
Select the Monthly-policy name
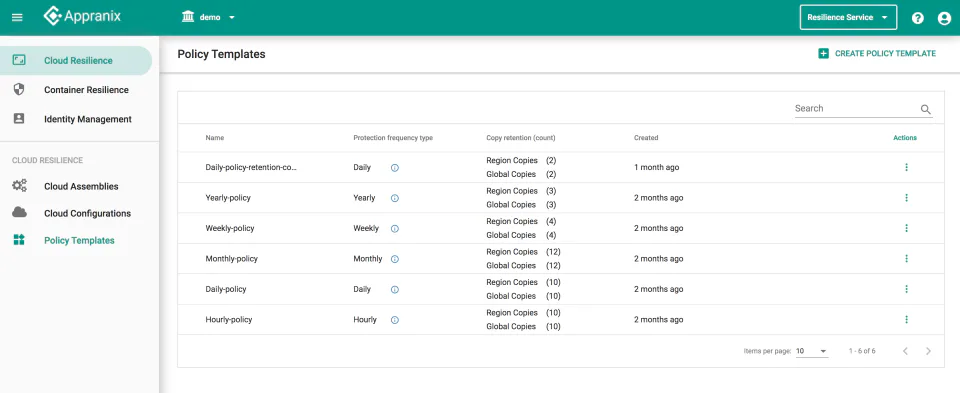tap(231, 258)
